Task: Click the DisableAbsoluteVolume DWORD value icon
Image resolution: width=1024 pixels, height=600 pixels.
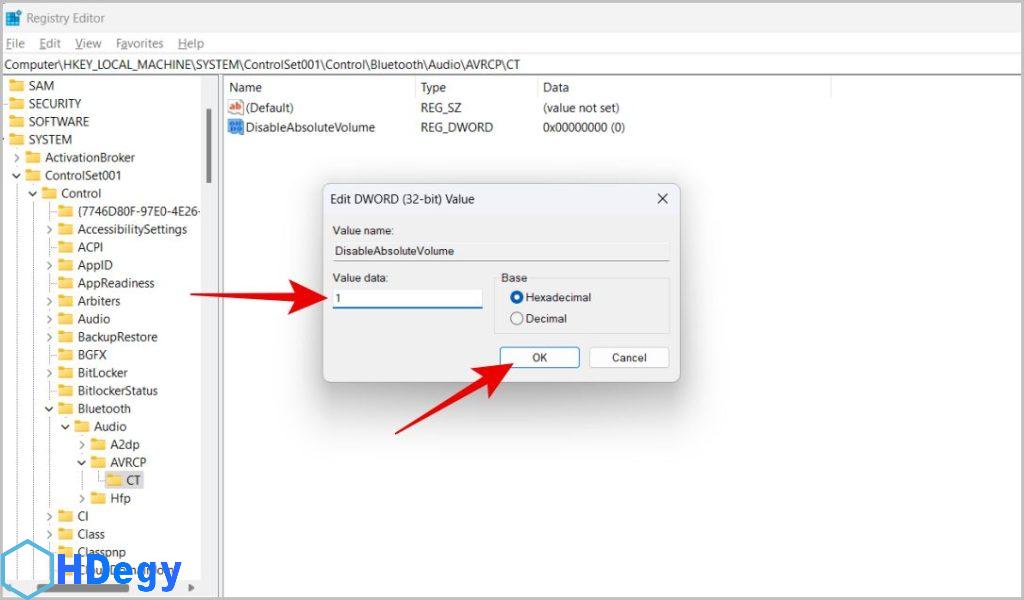Action: pyautogui.click(x=236, y=127)
